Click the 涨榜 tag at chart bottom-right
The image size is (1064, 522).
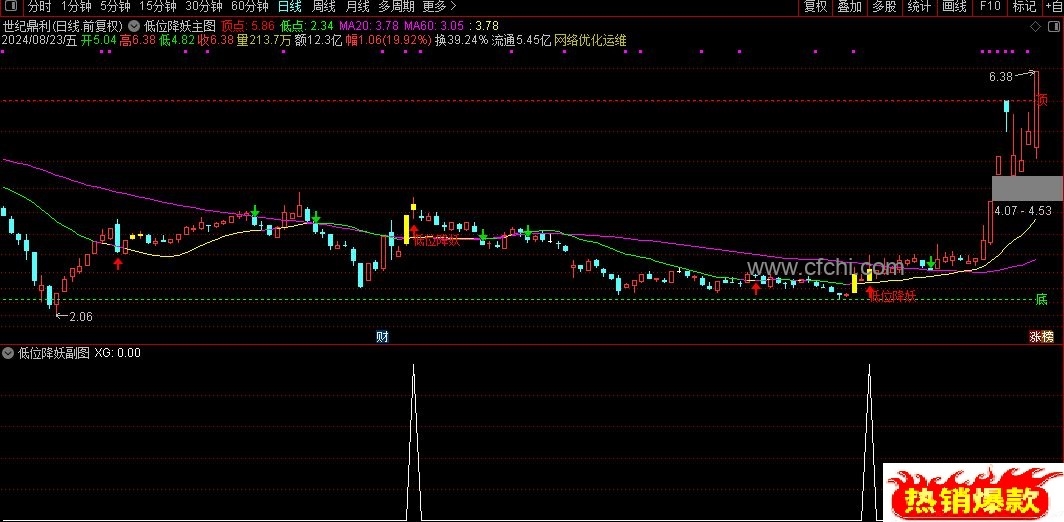[x=1042, y=337]
